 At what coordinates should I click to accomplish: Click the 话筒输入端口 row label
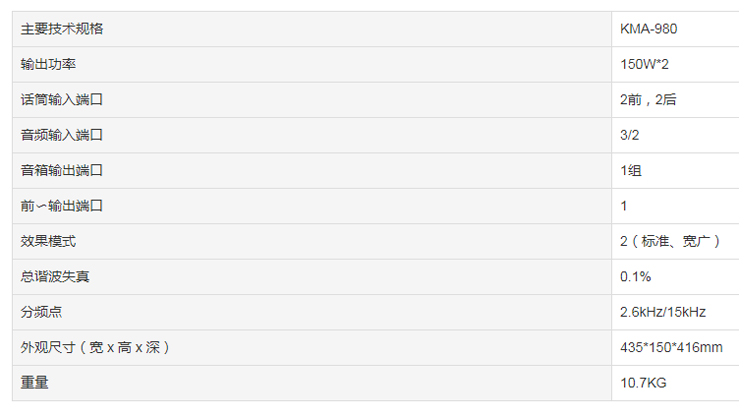click(62, 99)
